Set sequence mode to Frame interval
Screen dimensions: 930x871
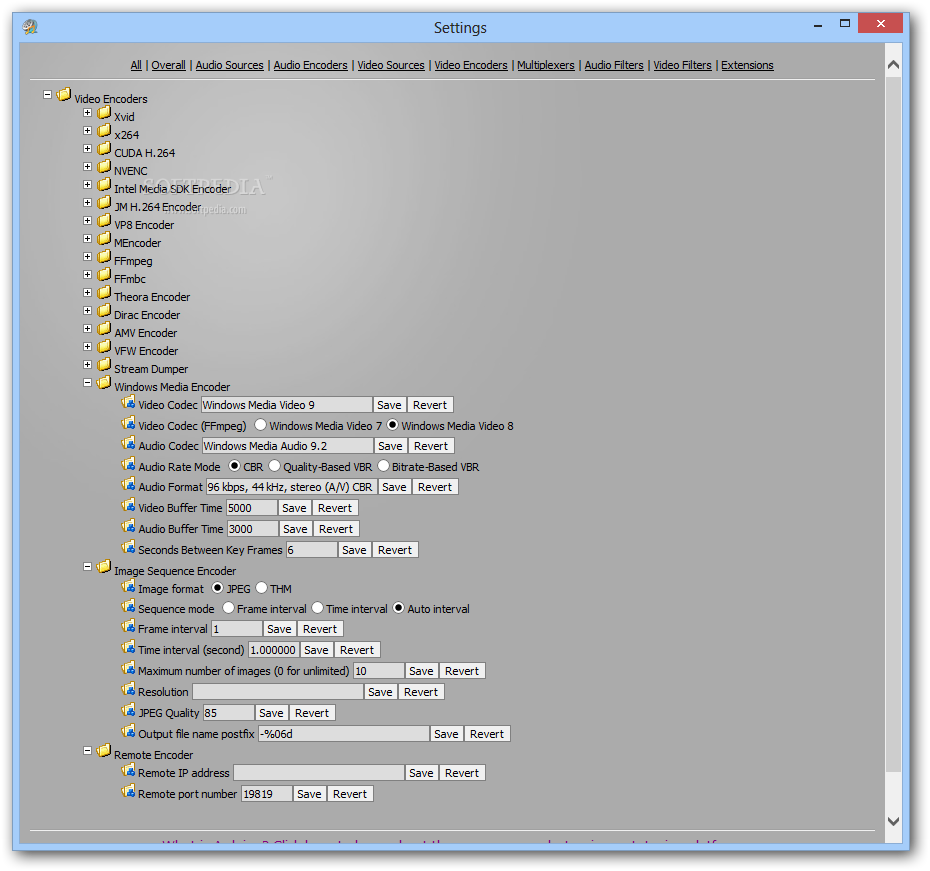click(228, 608)
